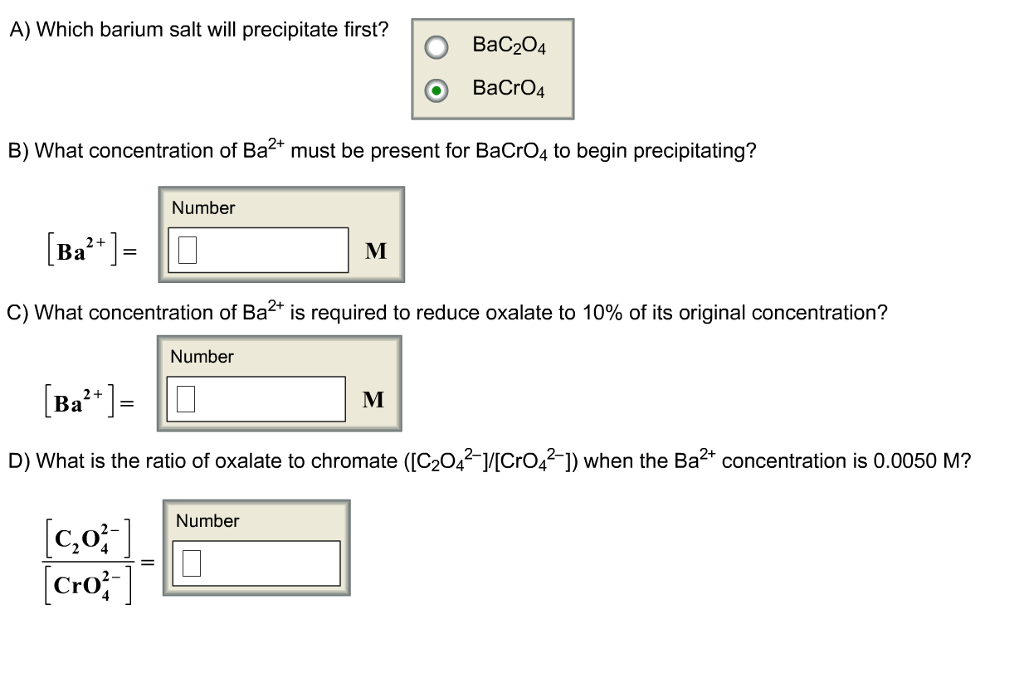This screenshot has height=692, width=1024.
Task: Click the question A text about precipitation
Action: pos(197,30)
